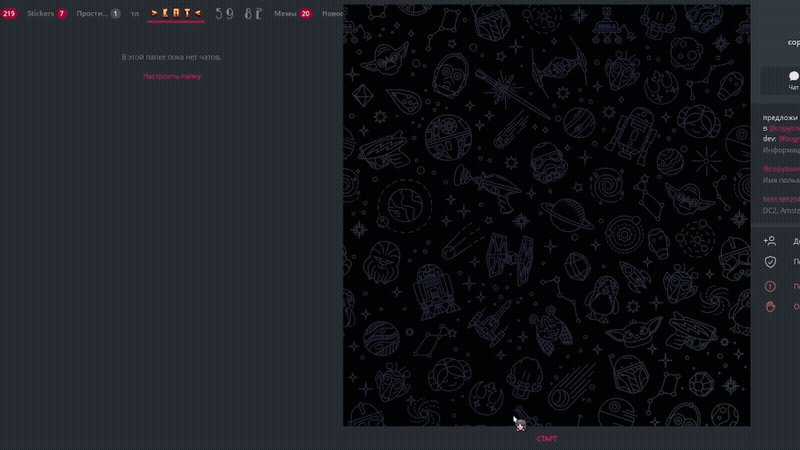This screenshot has width=800, height=450.
Task: Click the СТАРТ button below chat
Action: [546, 439]
